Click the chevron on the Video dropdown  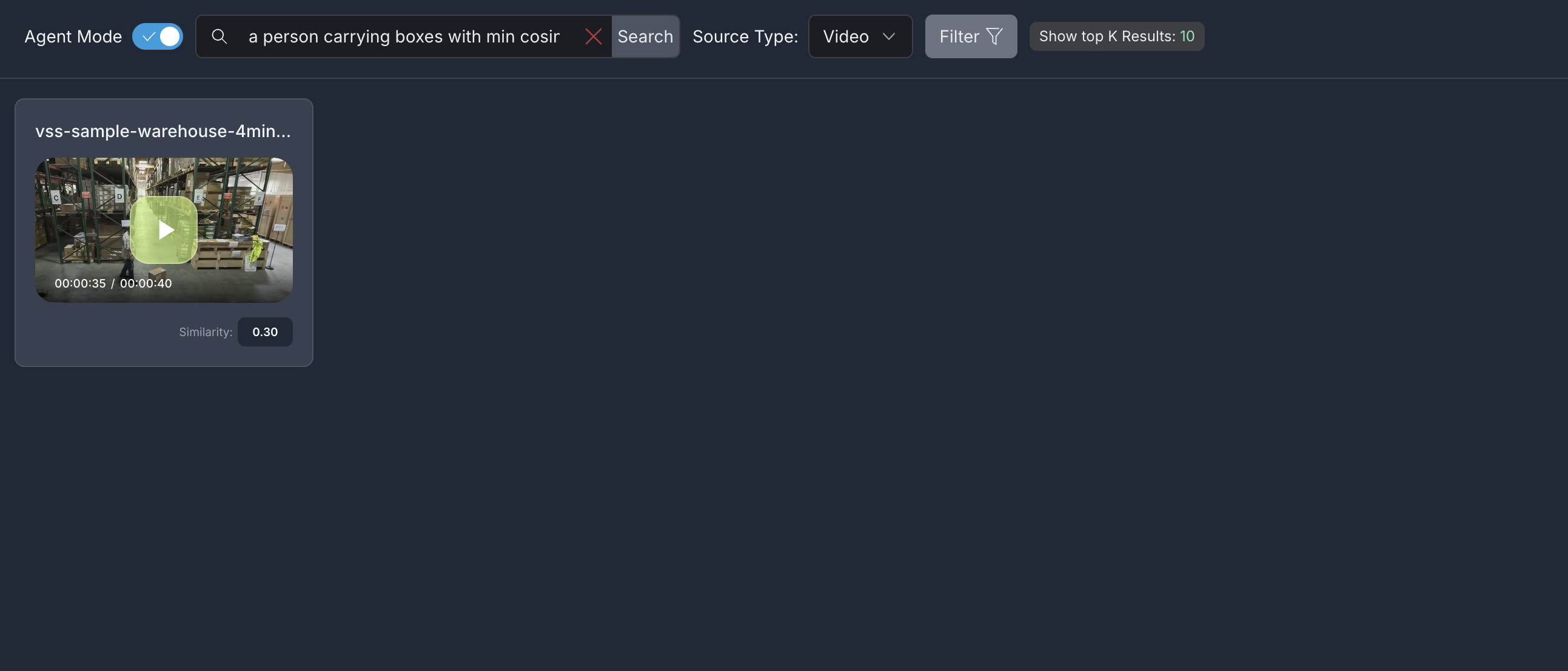tap(888, 36)
